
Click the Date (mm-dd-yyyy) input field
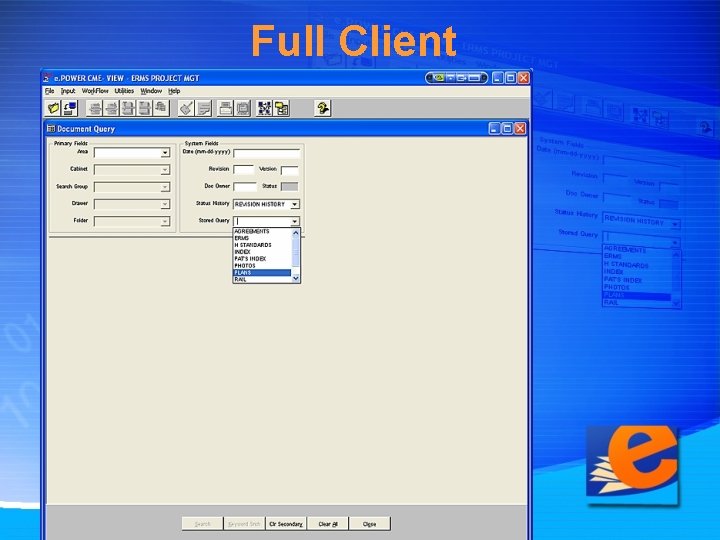(x=267, y=153)
